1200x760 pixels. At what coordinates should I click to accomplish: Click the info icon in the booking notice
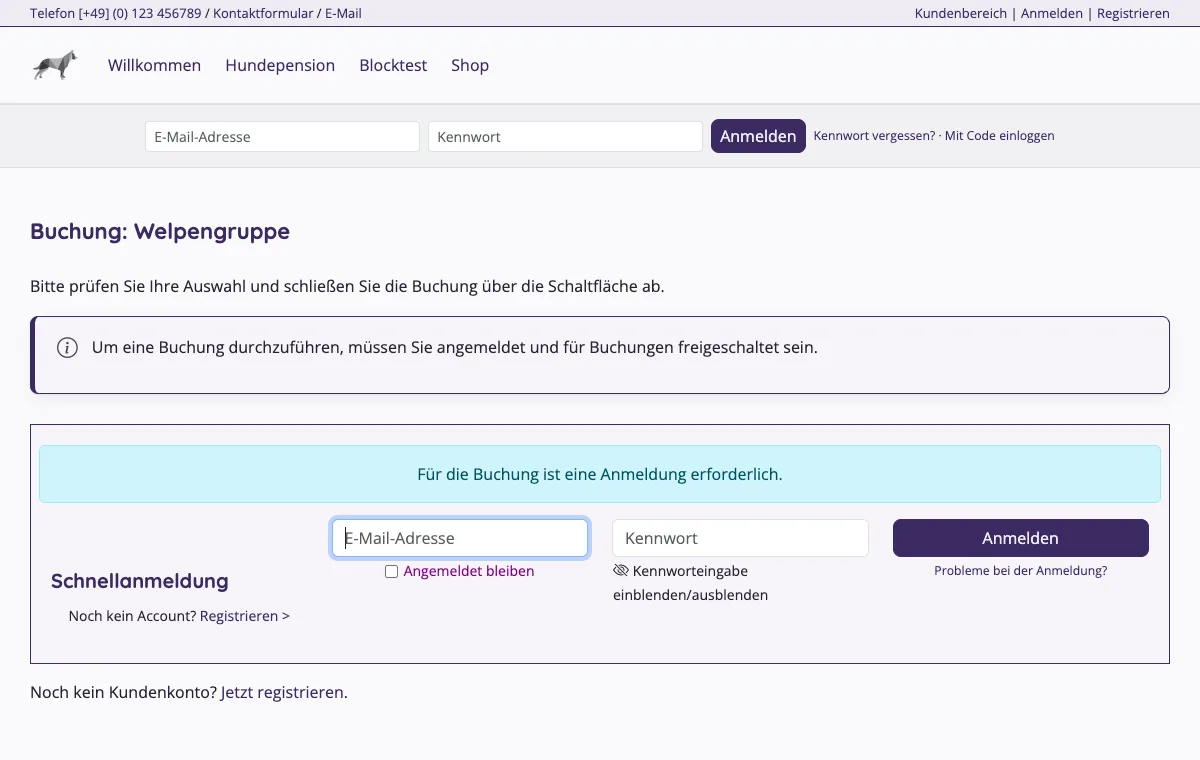tap(67, 348)
